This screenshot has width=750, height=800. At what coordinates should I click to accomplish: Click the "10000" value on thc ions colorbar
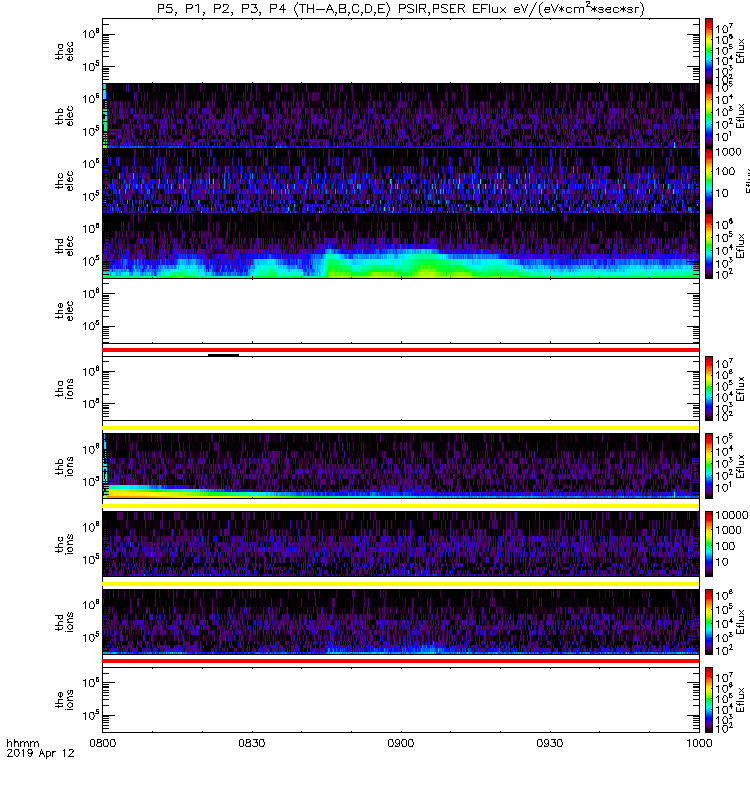coord(732,515)
